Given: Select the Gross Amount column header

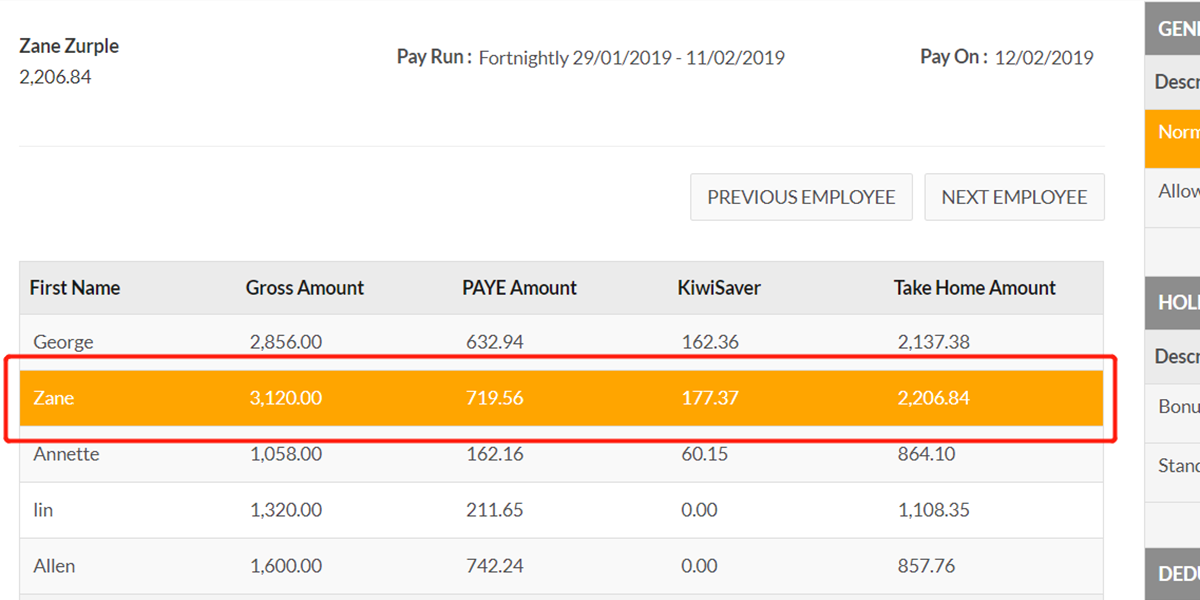Looking at the screenshot, I should pos(305,288).
